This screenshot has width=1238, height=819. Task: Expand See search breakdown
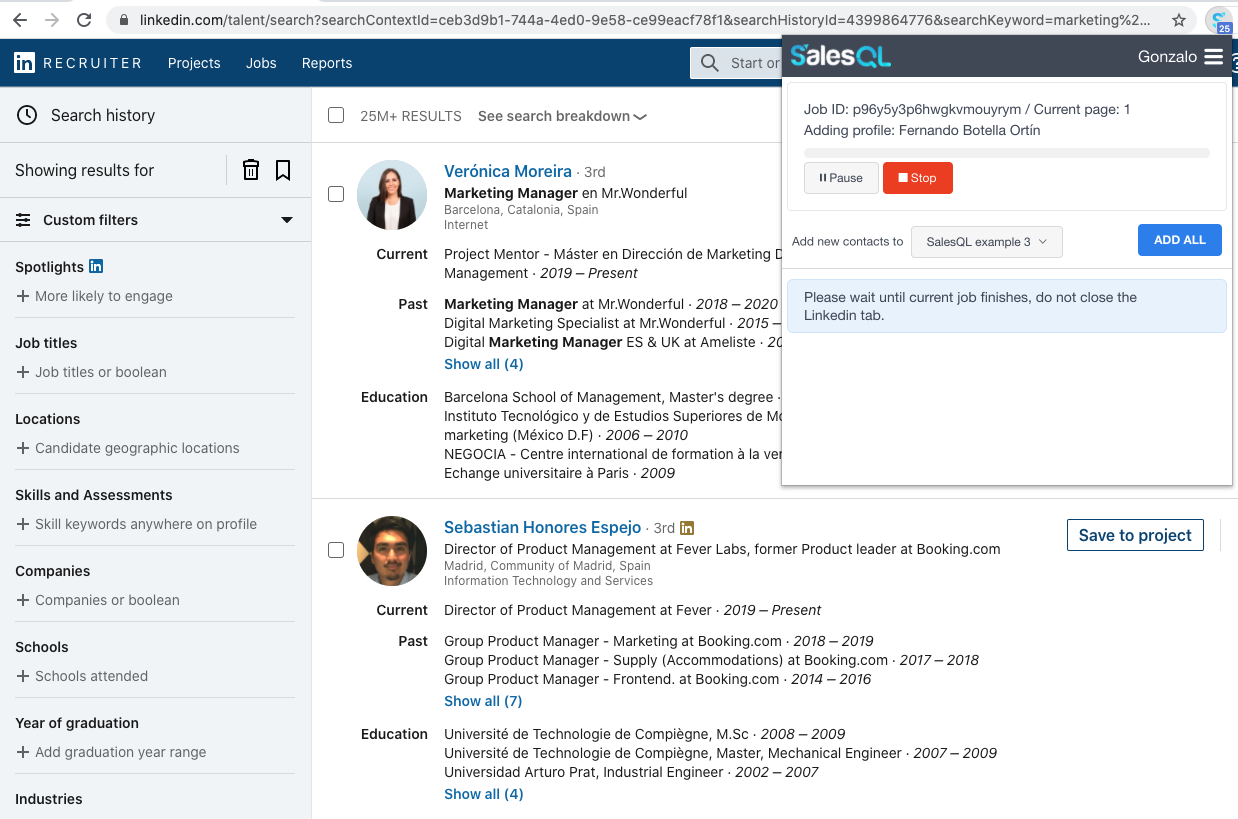point(562,116)
